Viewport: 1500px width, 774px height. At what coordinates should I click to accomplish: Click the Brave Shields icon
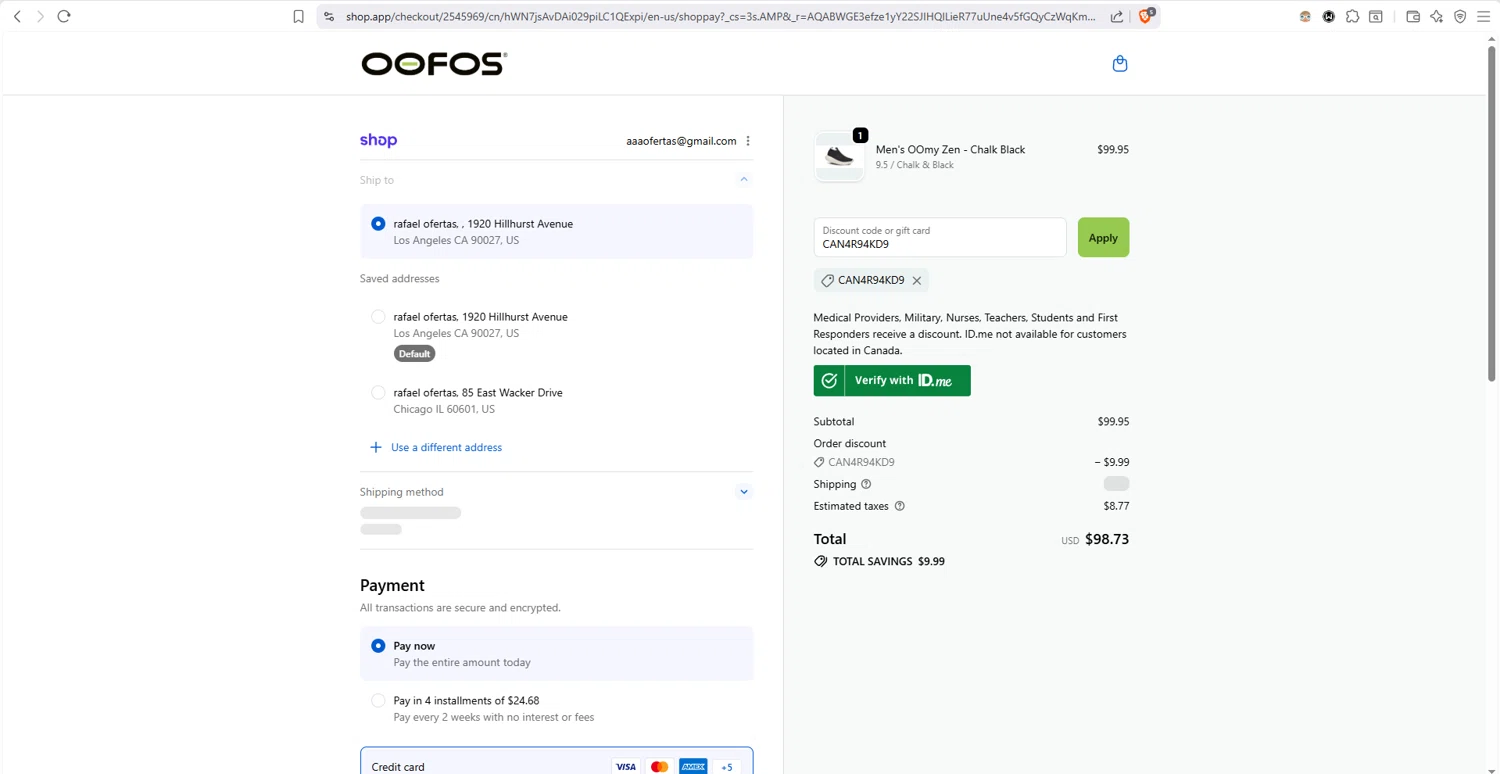pos(1146,16)
